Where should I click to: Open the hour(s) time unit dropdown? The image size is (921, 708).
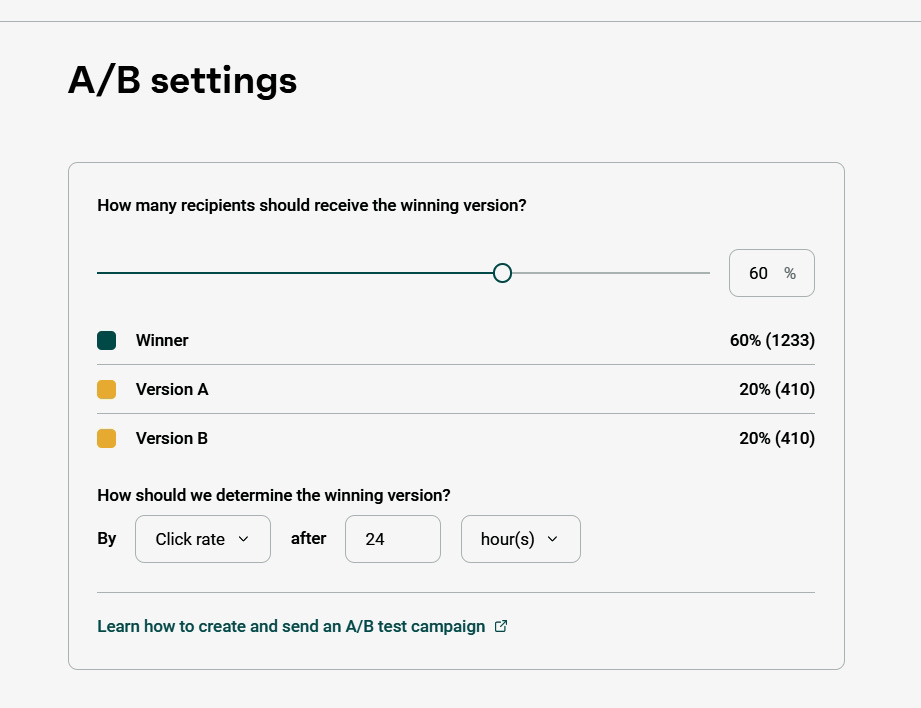pos(520,539)
